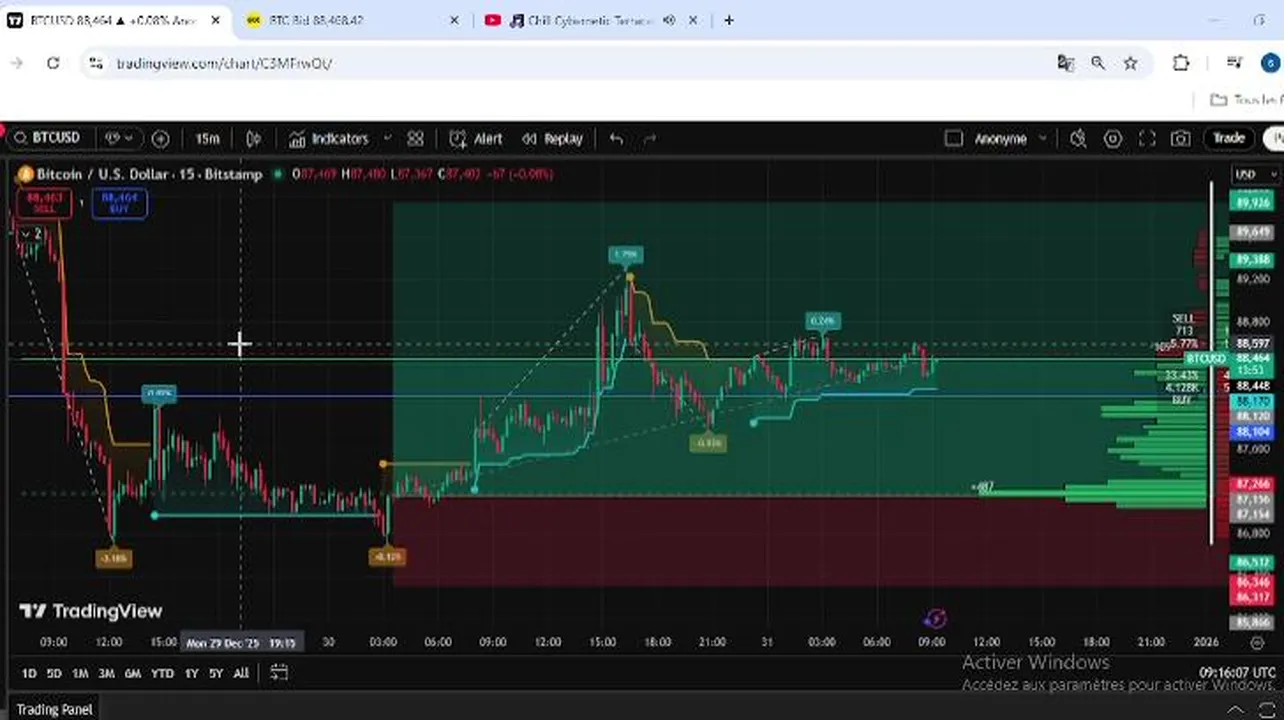Click the purple replay marker on timeline
Screen dimensions: 1284x720
click(x=935, y=619)
